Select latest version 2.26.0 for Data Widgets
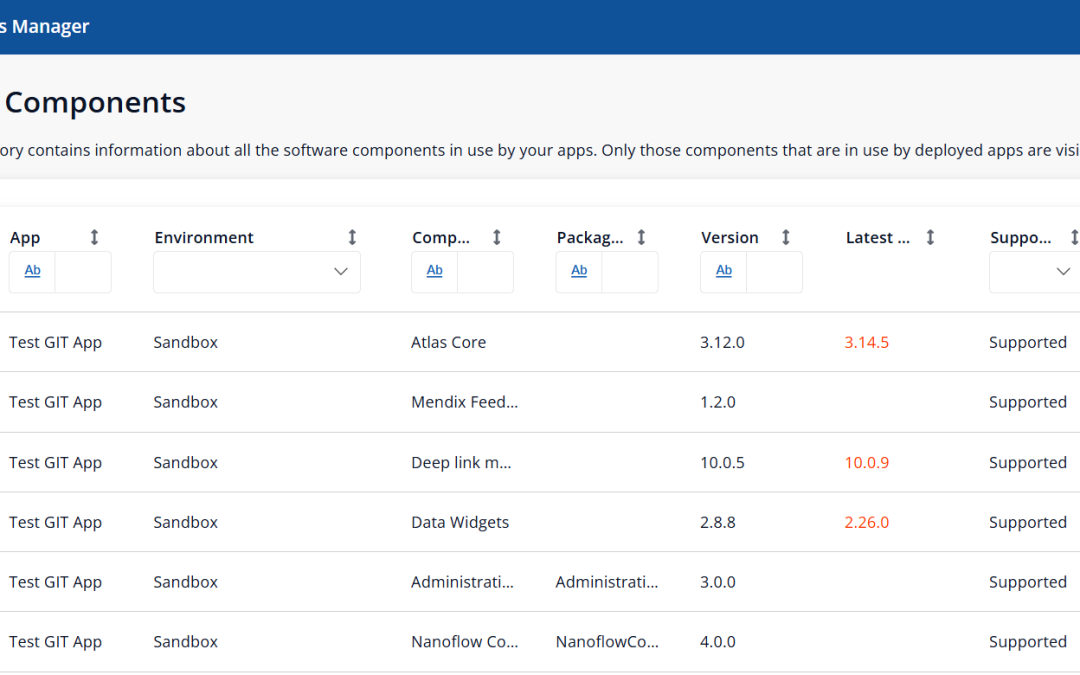Image resolution: width=1080 pixels, height=675 pixels. [866, 522]
